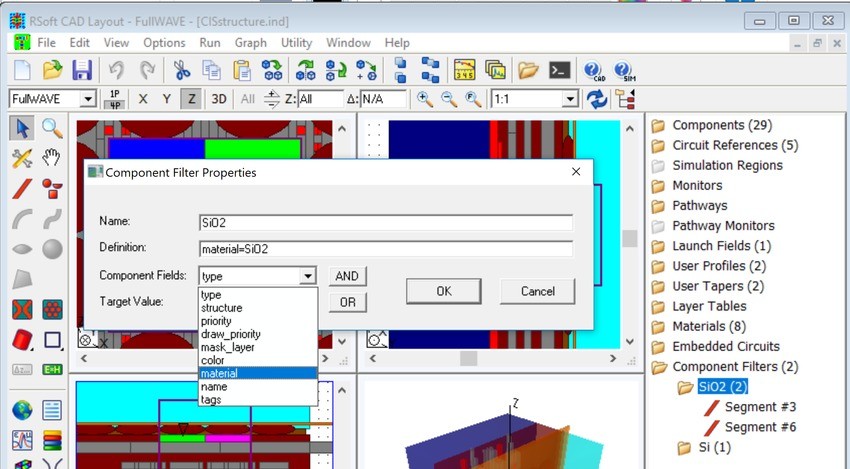Paste from clipboard

click(242, 70)
